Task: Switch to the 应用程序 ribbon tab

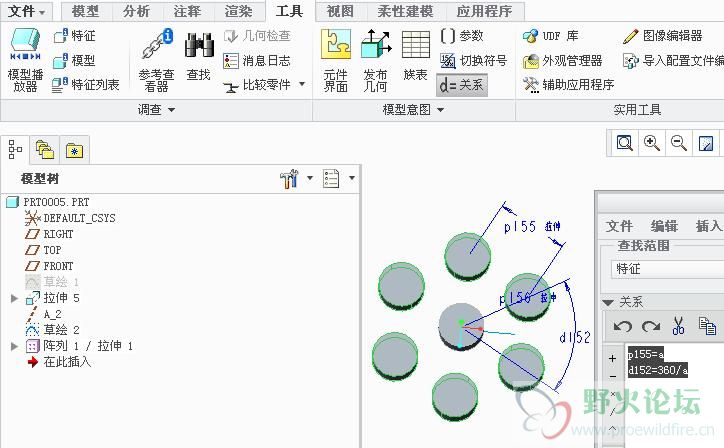Action: coord(485,11)
